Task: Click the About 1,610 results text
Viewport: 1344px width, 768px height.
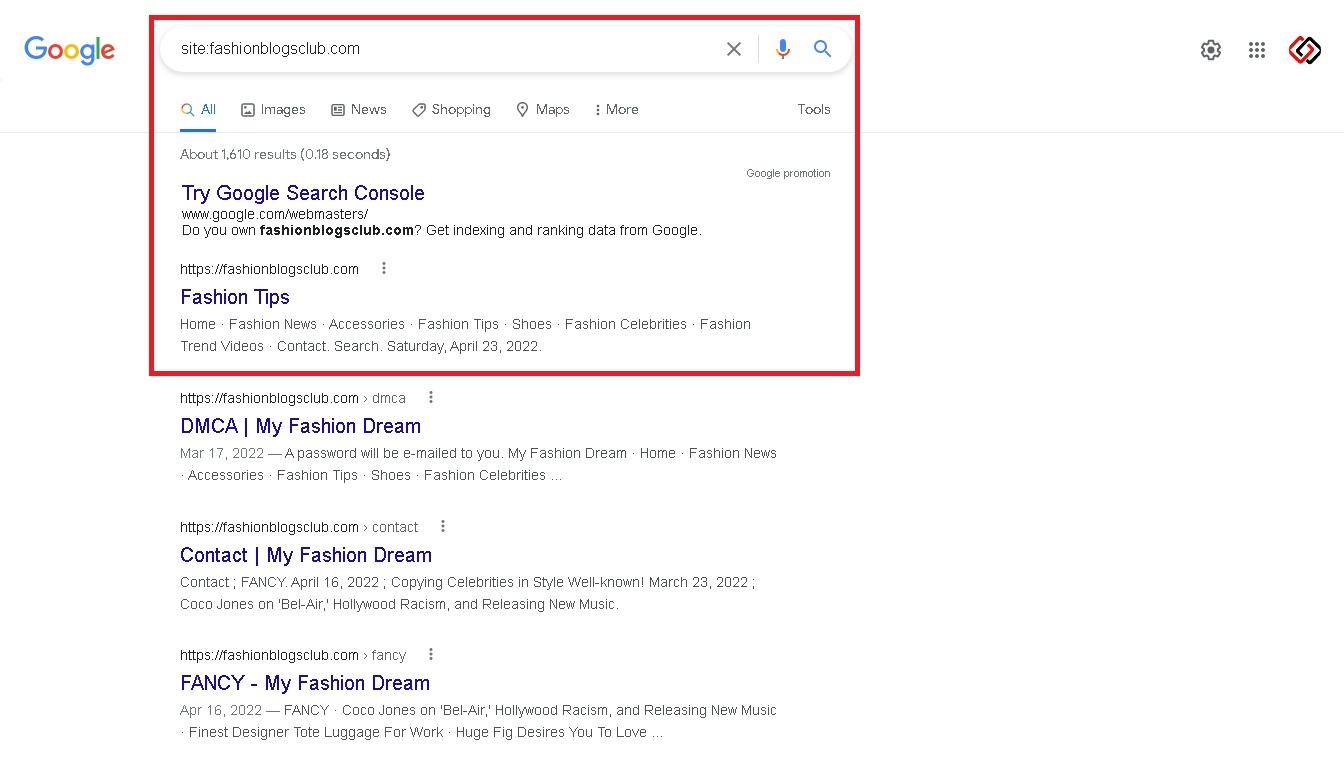Action: pos(285,154)
